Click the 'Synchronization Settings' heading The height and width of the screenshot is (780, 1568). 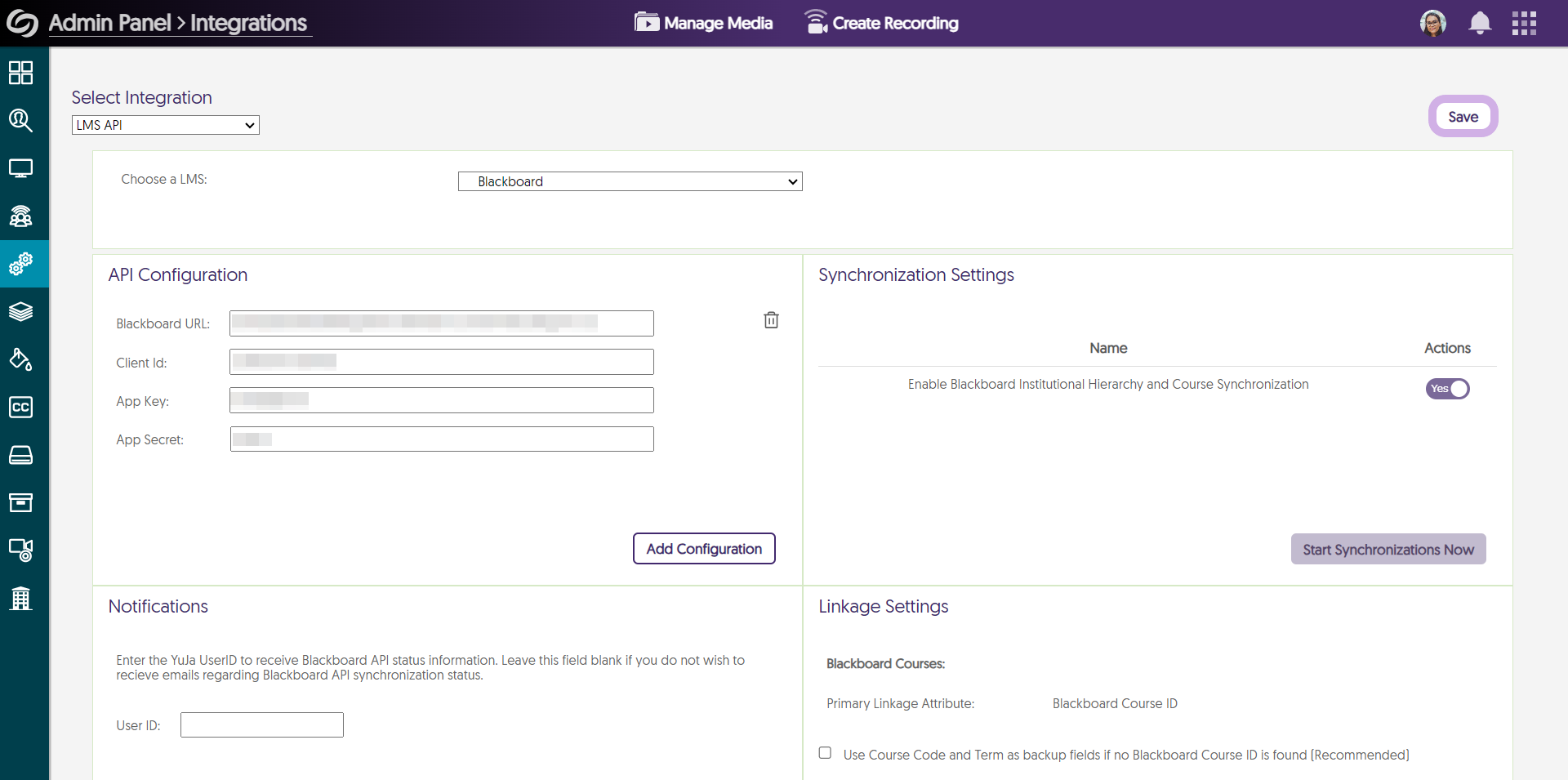[x=916, y=275]
